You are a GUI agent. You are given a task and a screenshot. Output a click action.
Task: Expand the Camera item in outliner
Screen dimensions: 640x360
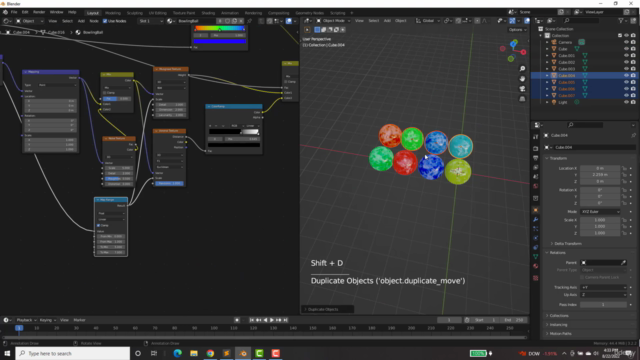547,42
